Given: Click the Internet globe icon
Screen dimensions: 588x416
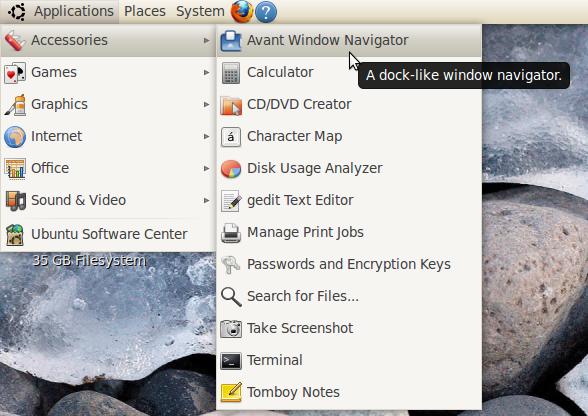Looking at the screenshot, I should (x=15, y=137).
